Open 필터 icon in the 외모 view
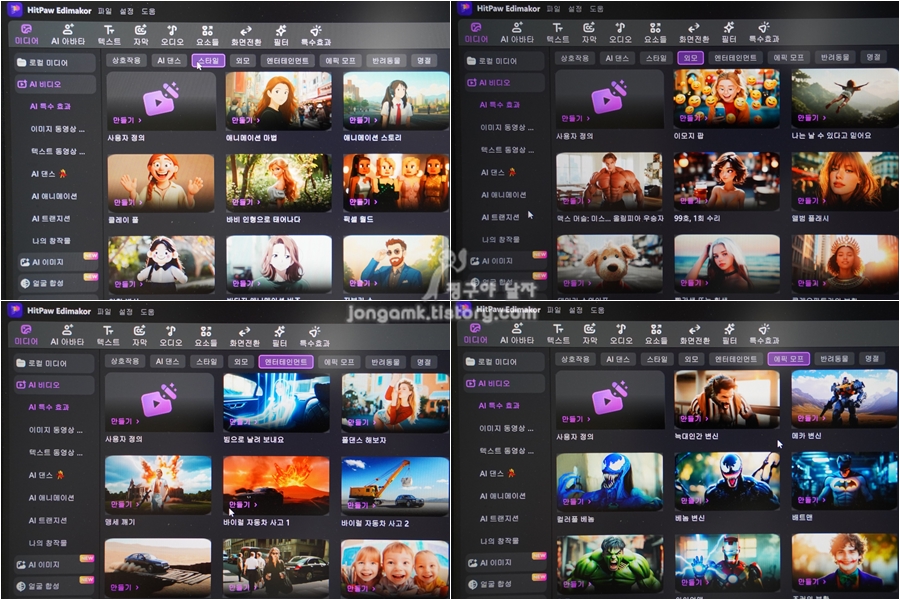This screenshot has width=900, height=600. point(729,33)
